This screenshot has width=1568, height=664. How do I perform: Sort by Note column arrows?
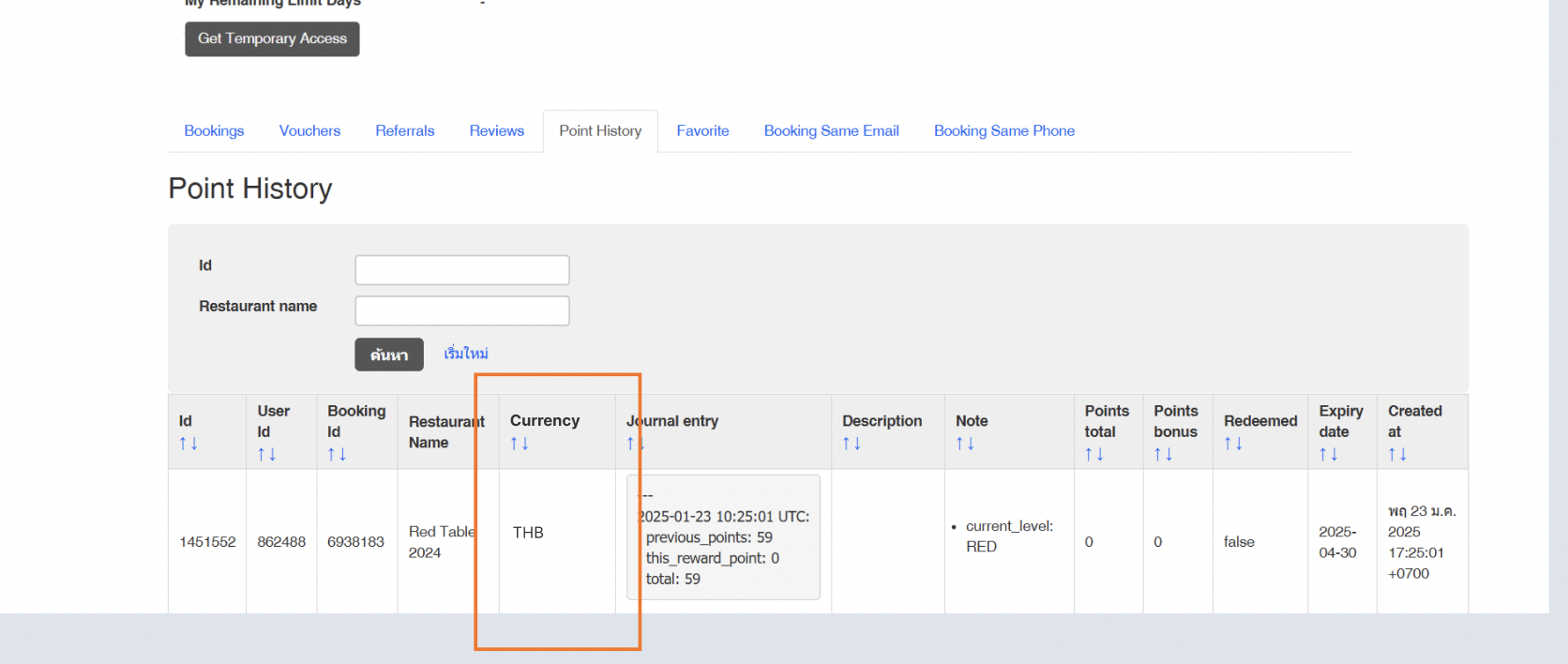(965, 444)
